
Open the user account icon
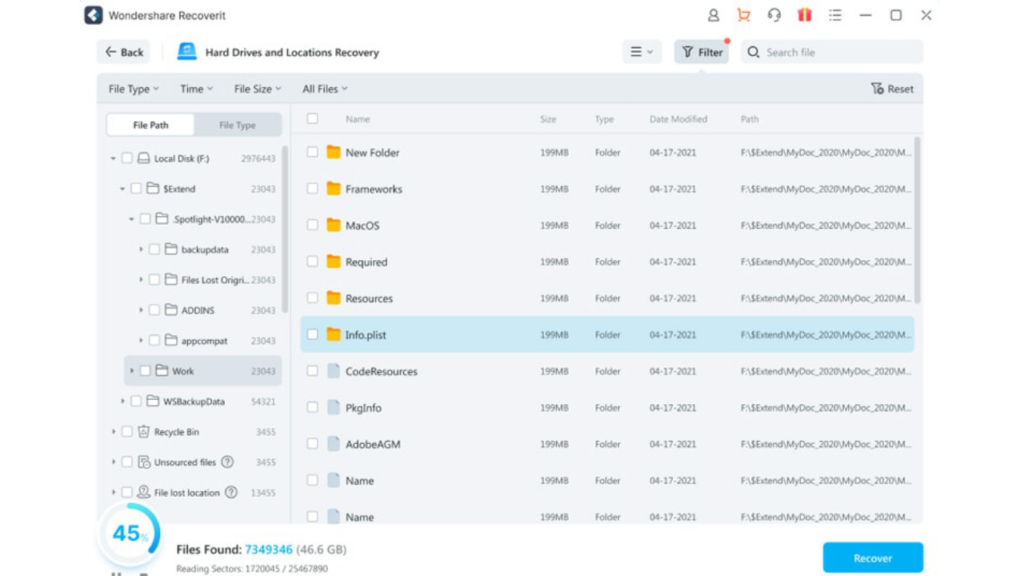point(712,15)
